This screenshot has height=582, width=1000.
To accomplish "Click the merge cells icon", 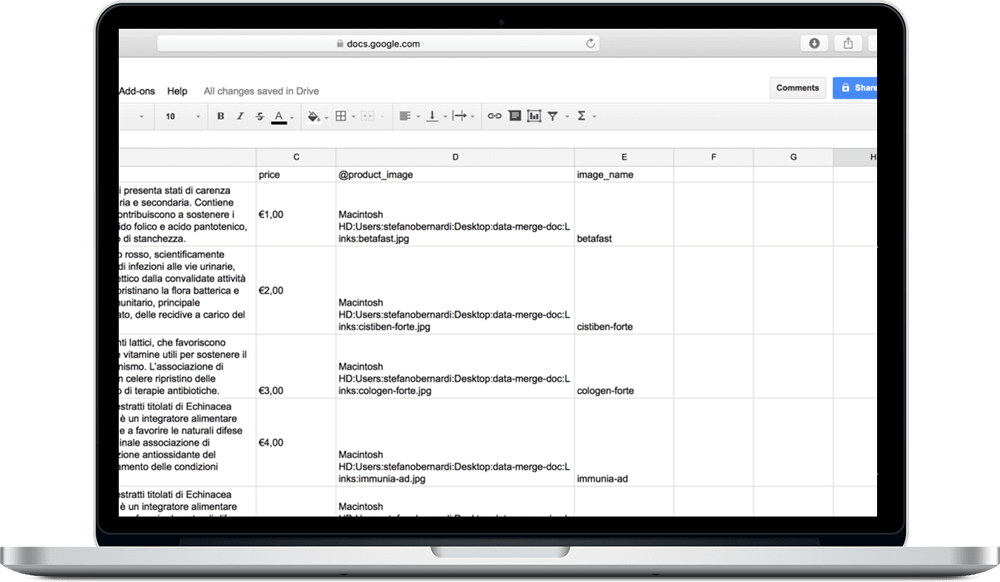I will point(367,116).
